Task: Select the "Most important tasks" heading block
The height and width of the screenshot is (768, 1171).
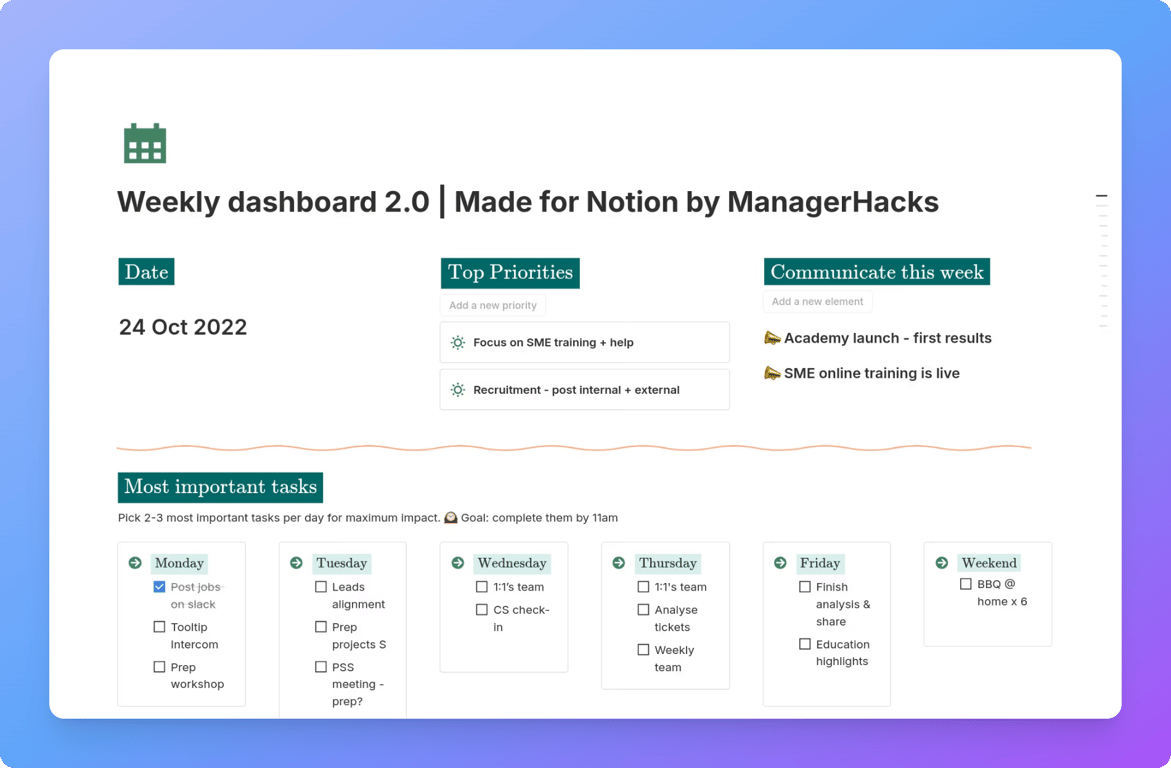Action: [219, 487]
